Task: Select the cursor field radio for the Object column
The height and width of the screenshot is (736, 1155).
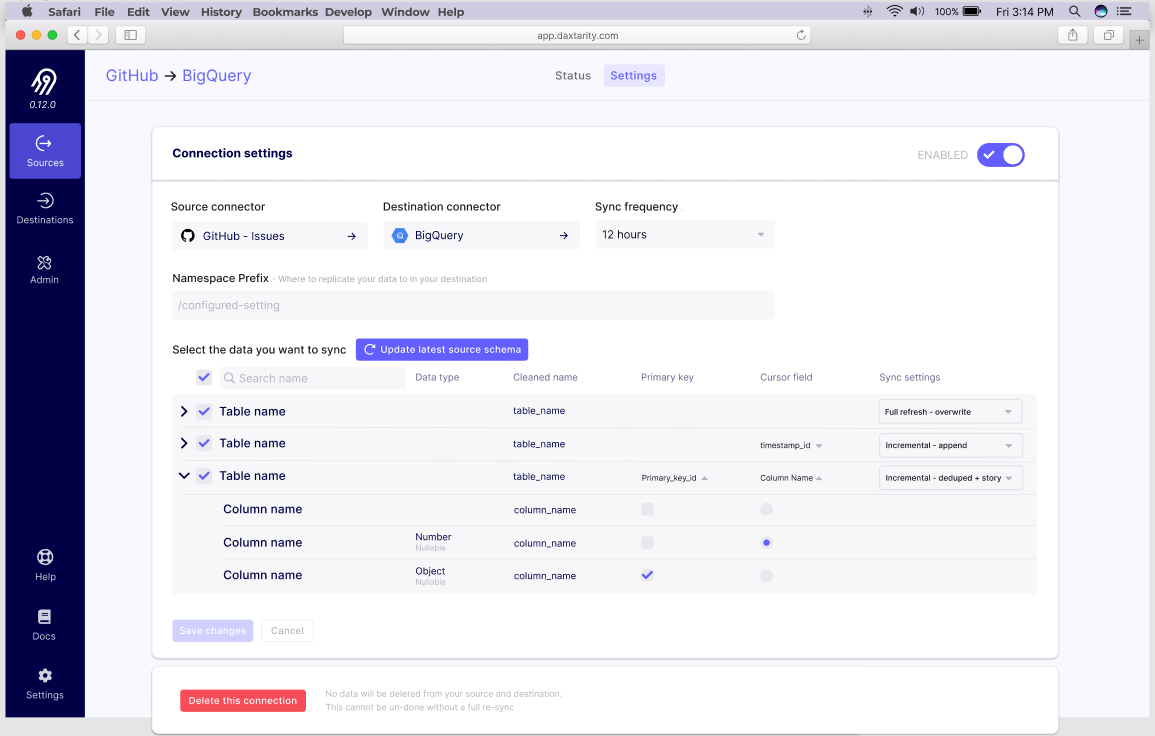Action: point(766,575)
